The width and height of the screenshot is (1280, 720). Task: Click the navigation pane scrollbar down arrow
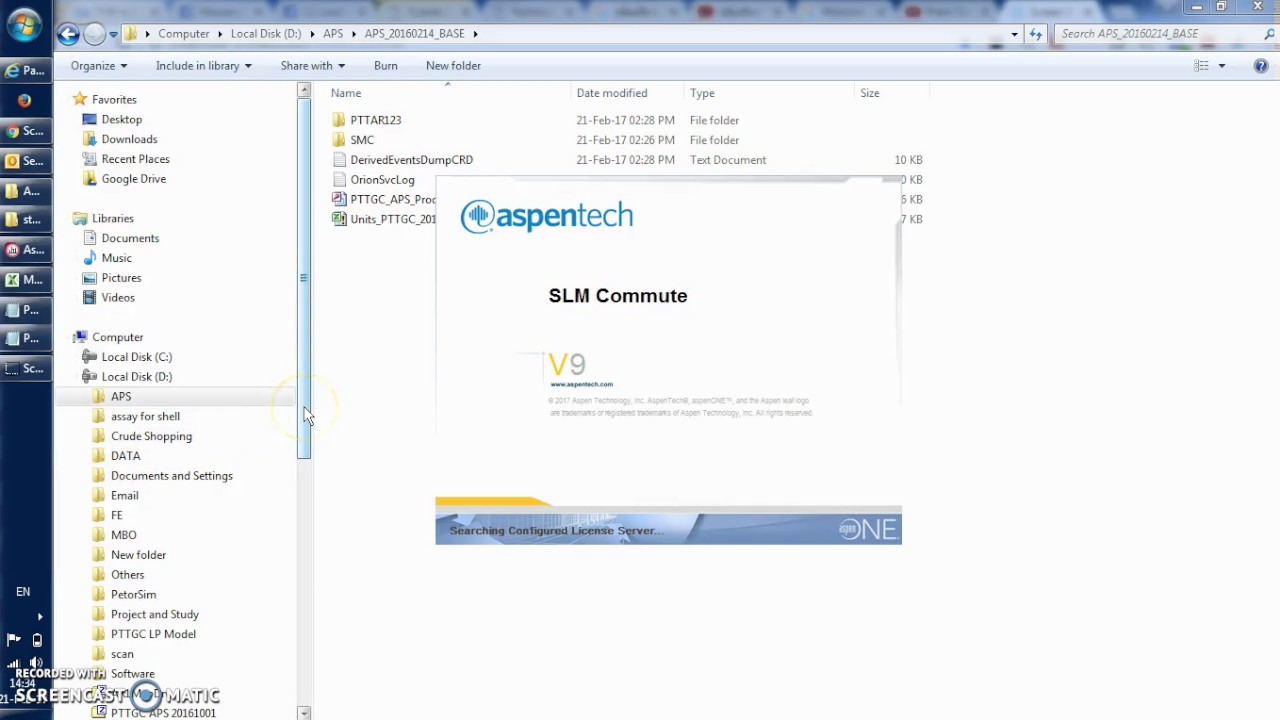(304, 713)
